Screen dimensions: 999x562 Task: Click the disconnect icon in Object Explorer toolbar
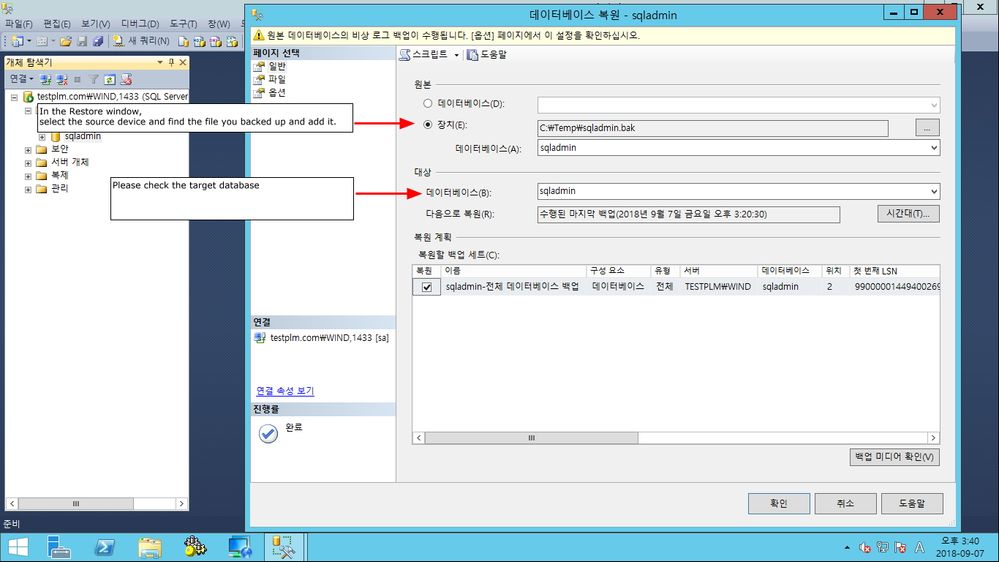62,80
